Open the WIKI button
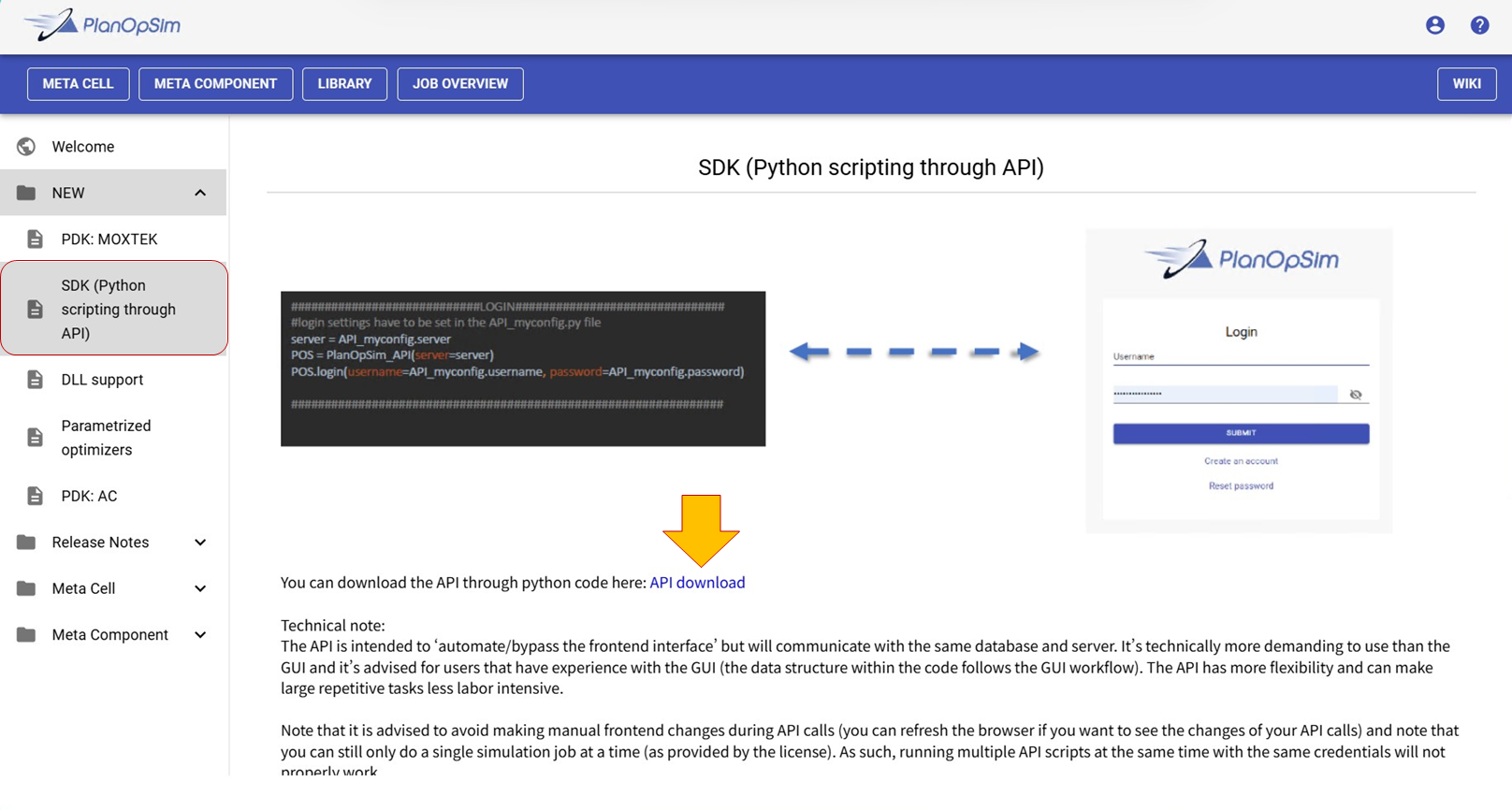Viewport: 1512px width, 810px height. pos(1466,84)
